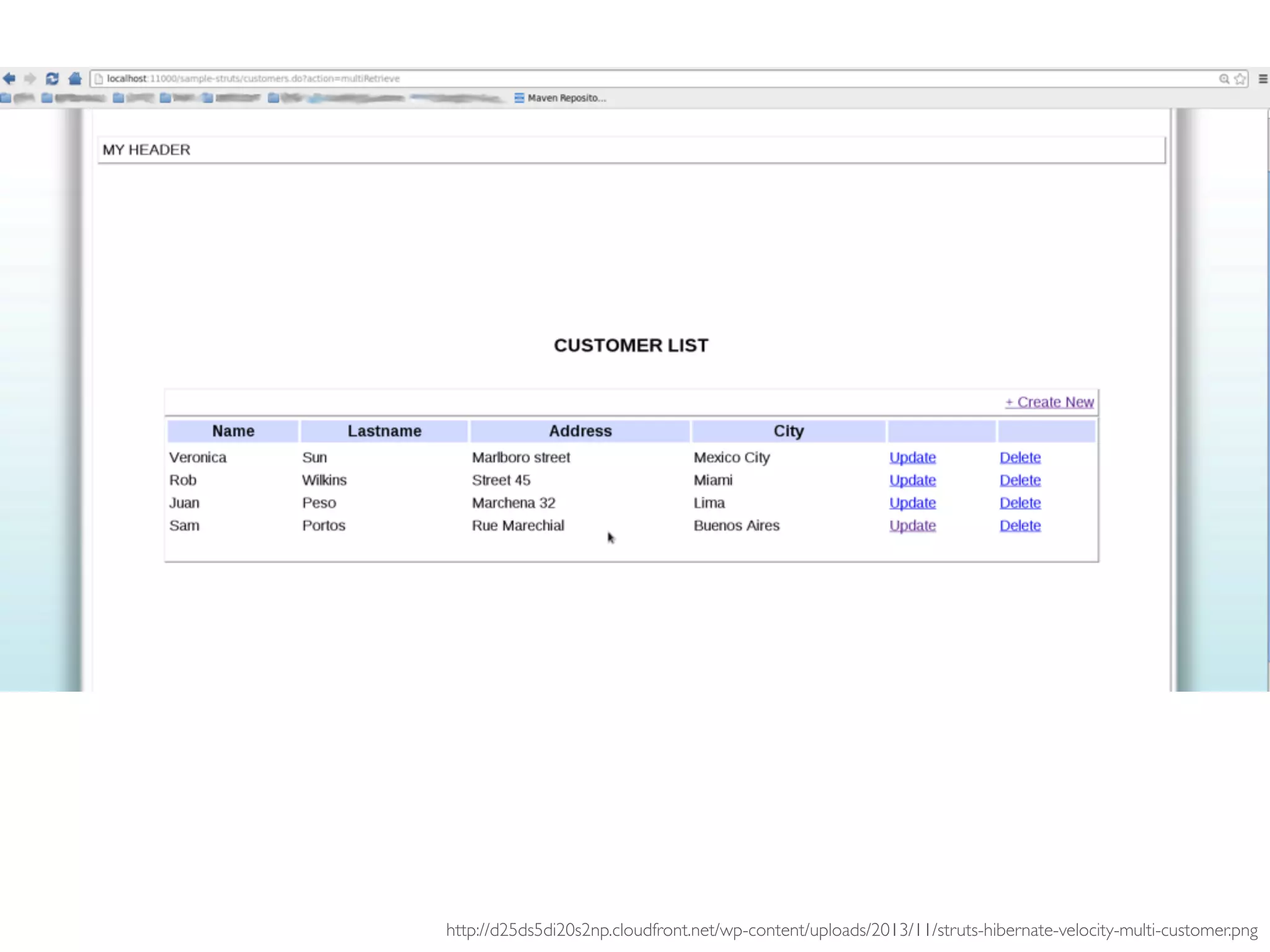Delete the Rob Wilkins customer

click(x=1020, y=480)
